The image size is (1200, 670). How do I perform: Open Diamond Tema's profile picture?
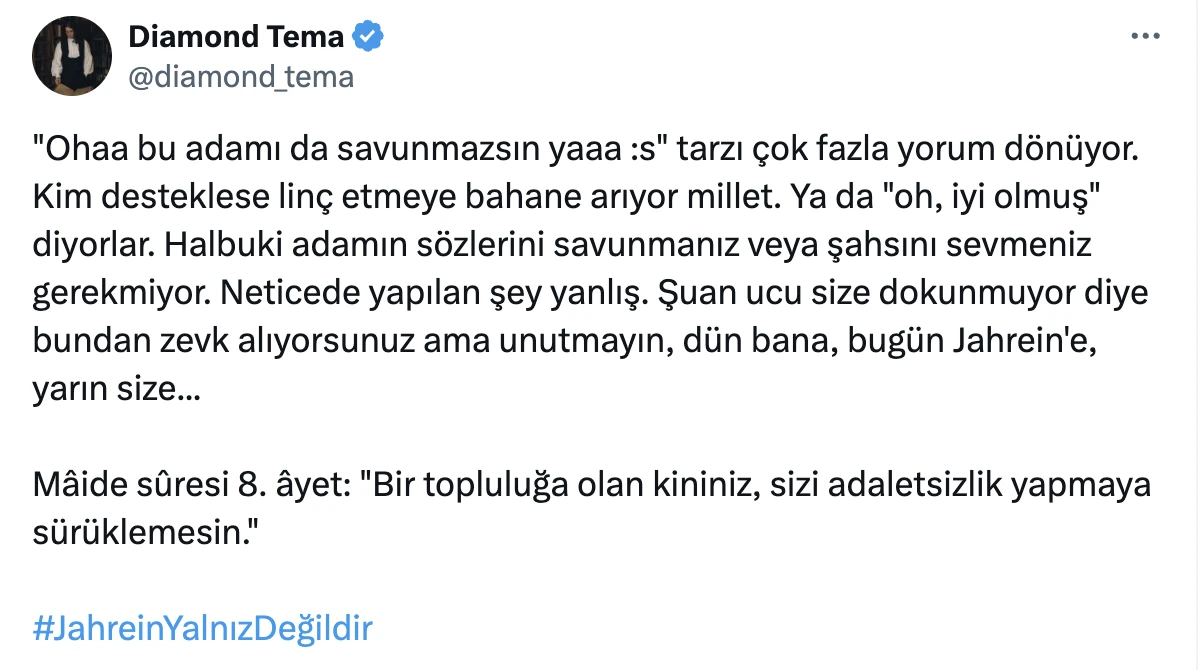(x=71, y=57)
